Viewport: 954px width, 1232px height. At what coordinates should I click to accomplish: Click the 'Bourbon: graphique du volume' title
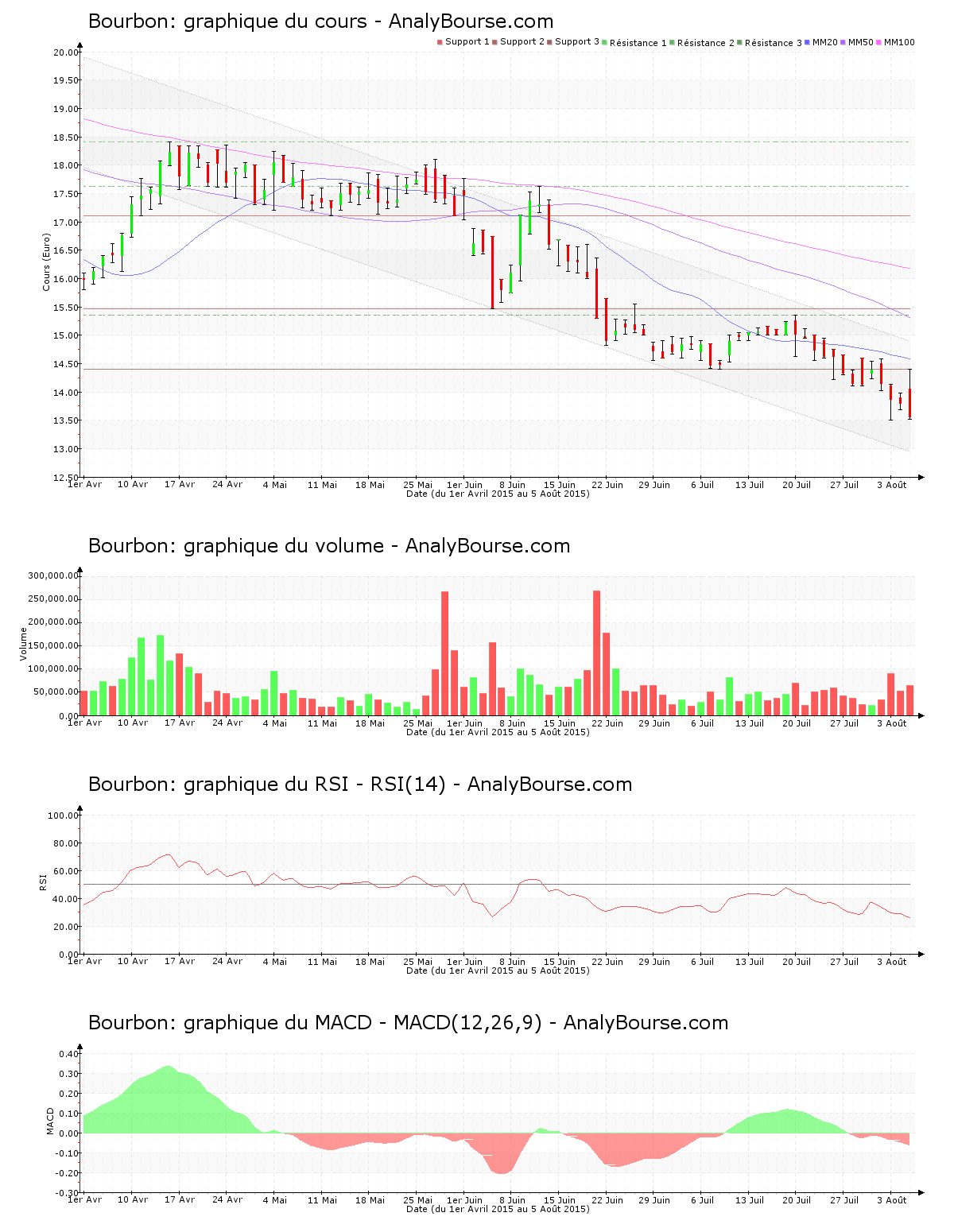(236, 546)
